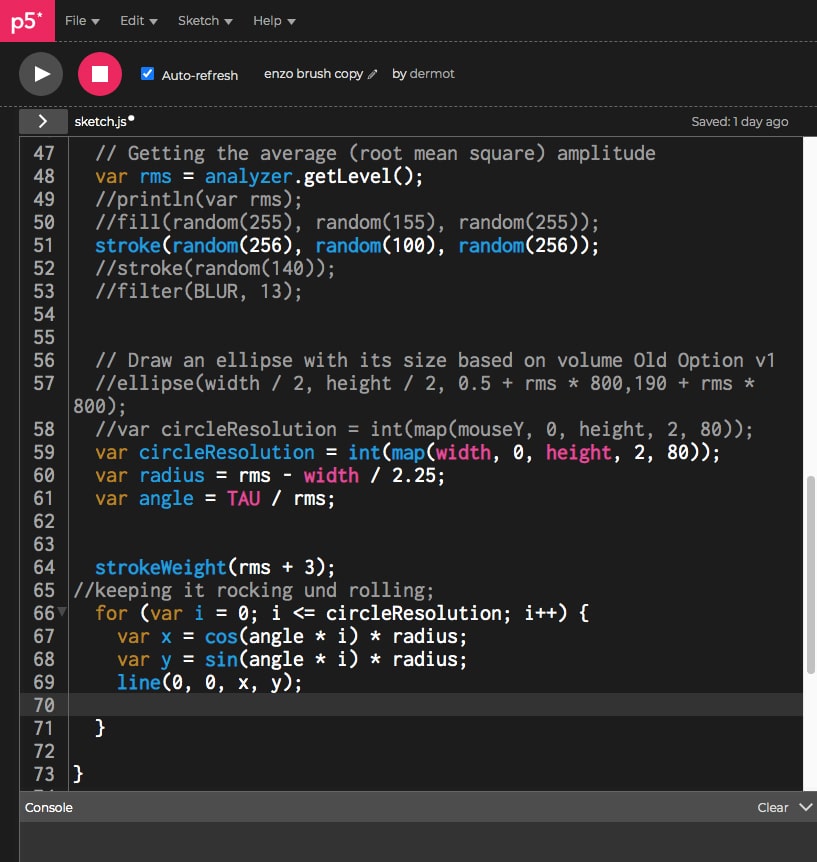Fold the for loop at line 66
Image resolution: width=817 pixels, height=862 pixels.
pos(62,612)
